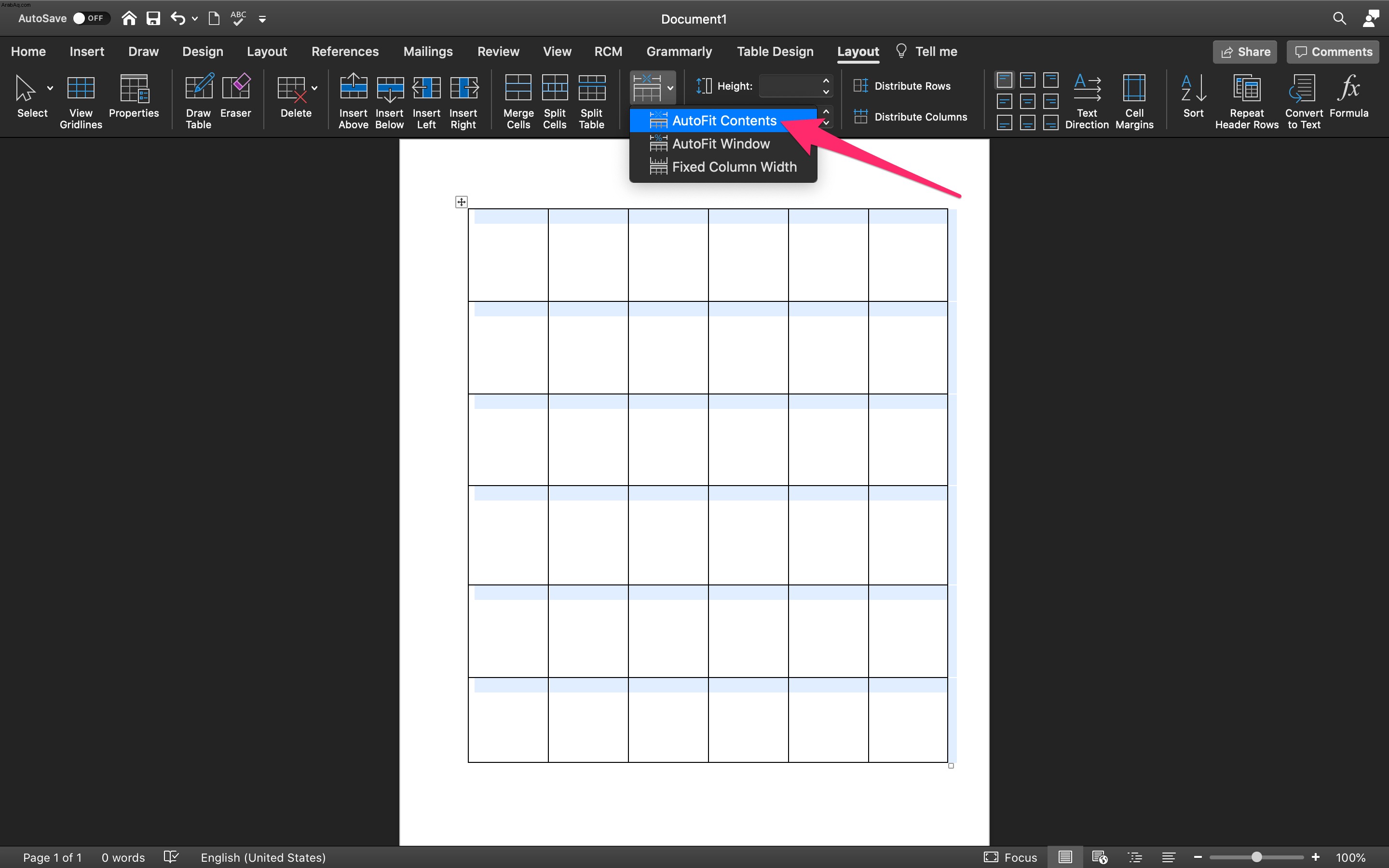
Task: Open table Properties
Action: click(x=134, y=96)
